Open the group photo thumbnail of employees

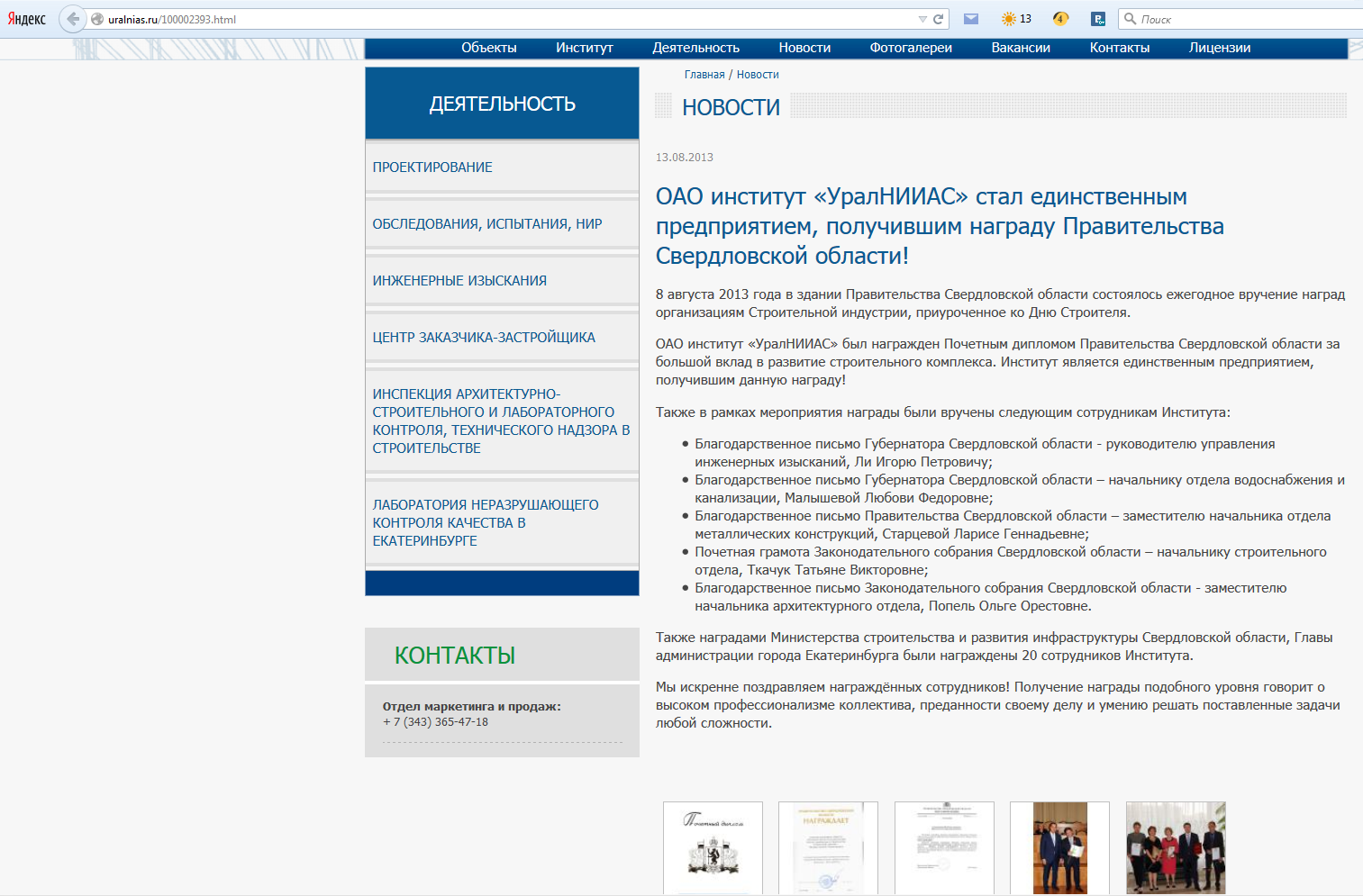pyautogui.click(x=1176, y=848)
